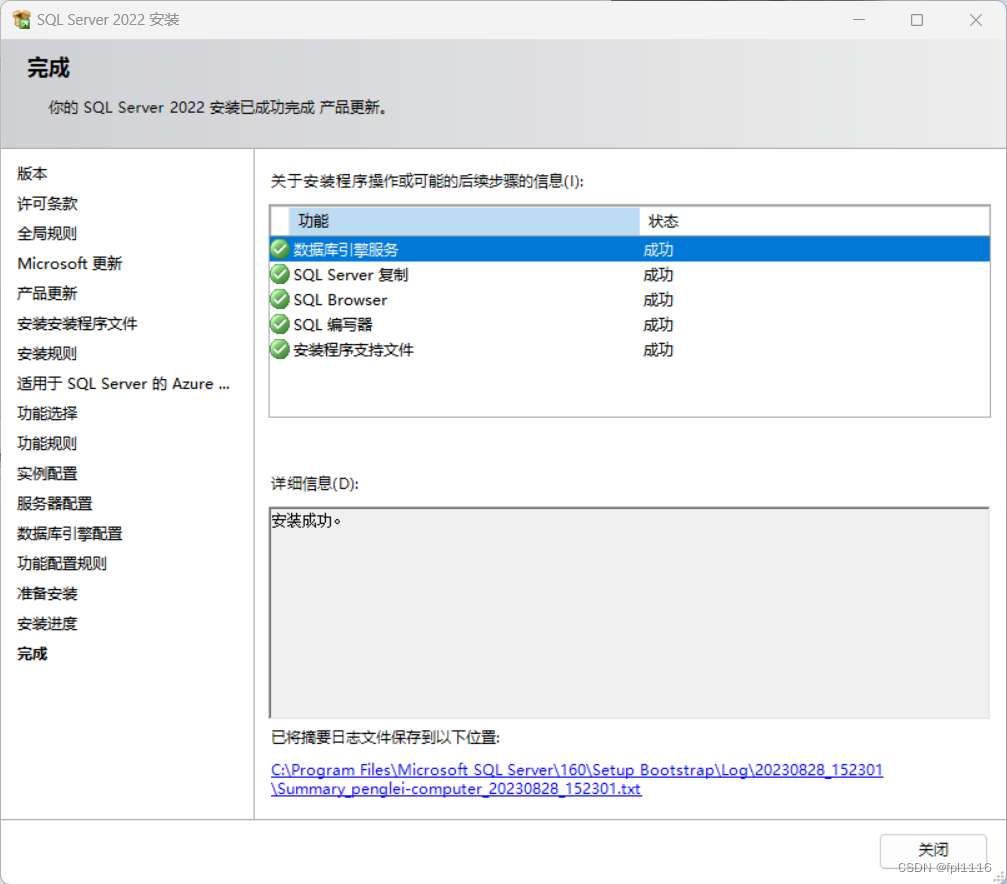The width and height of the screenshot is (1007, 884).
Task: Select the 数据库引擎服务 row
Action: (630, 249)
